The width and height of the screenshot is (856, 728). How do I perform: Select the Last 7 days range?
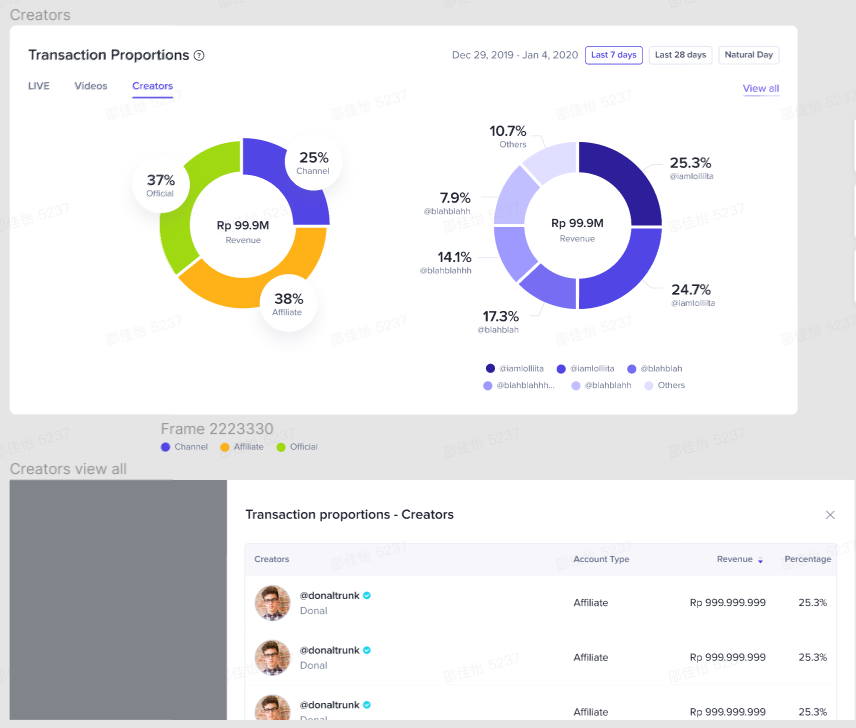coord(613,55)
